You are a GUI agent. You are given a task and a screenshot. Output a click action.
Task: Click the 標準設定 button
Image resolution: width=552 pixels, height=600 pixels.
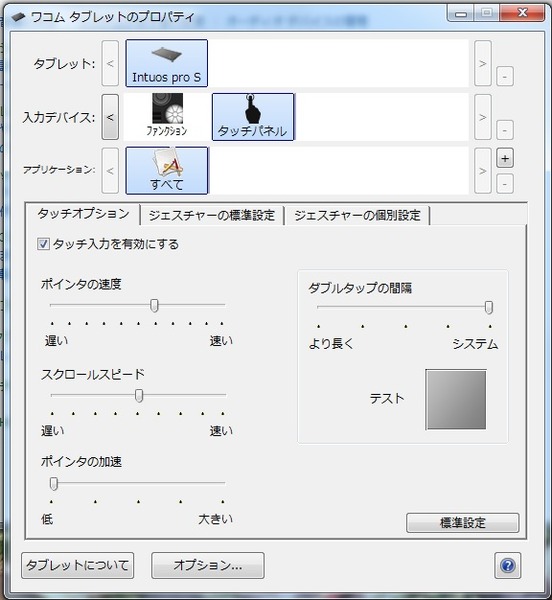tap(462, 523)
